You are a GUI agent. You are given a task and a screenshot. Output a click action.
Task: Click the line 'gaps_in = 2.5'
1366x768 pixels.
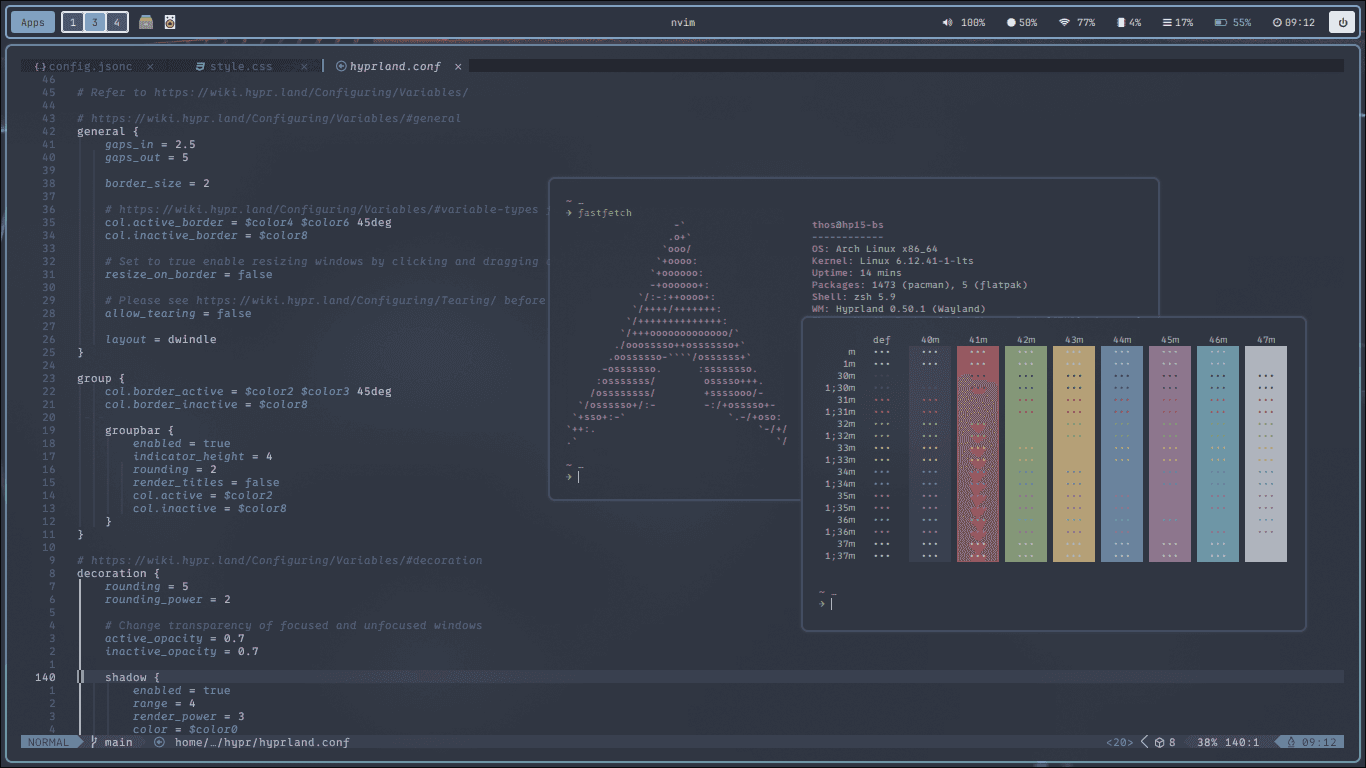coord(150,144)
